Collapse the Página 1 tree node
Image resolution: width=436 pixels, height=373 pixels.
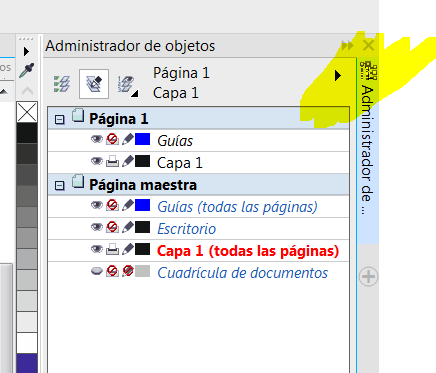click(x=59, y=120)
